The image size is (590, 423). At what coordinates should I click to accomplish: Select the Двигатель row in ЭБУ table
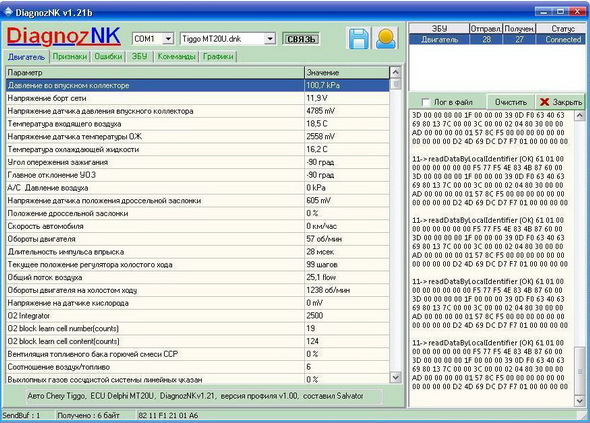coord(497,40)
